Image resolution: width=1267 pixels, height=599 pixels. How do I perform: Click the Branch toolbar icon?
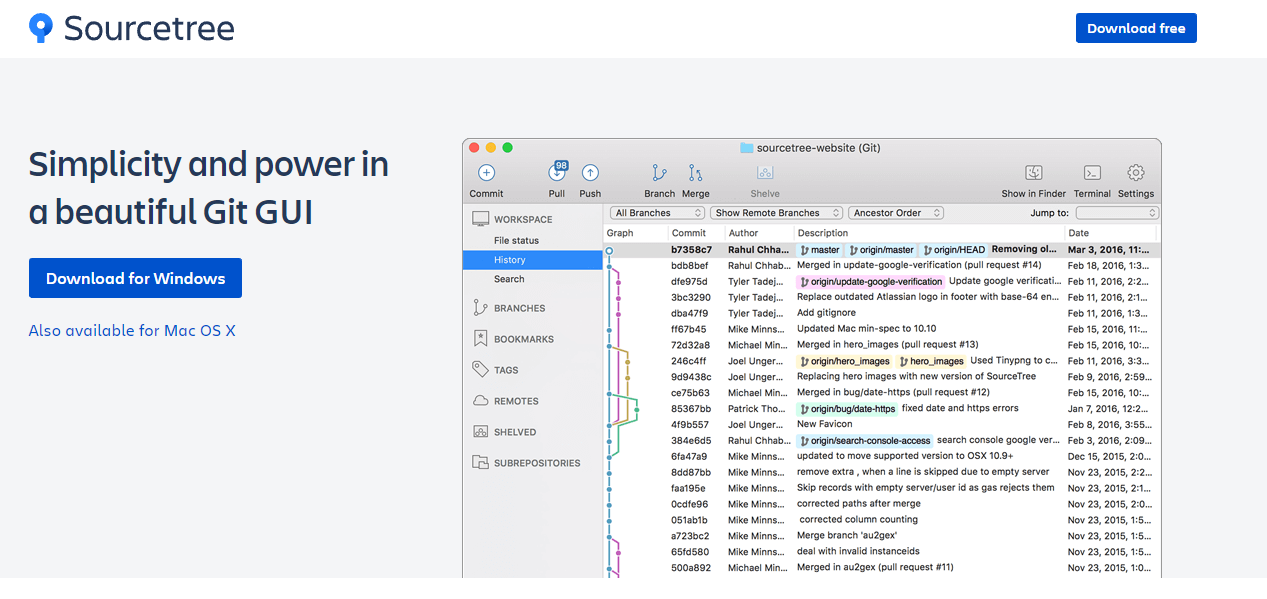tap(659, 173)
